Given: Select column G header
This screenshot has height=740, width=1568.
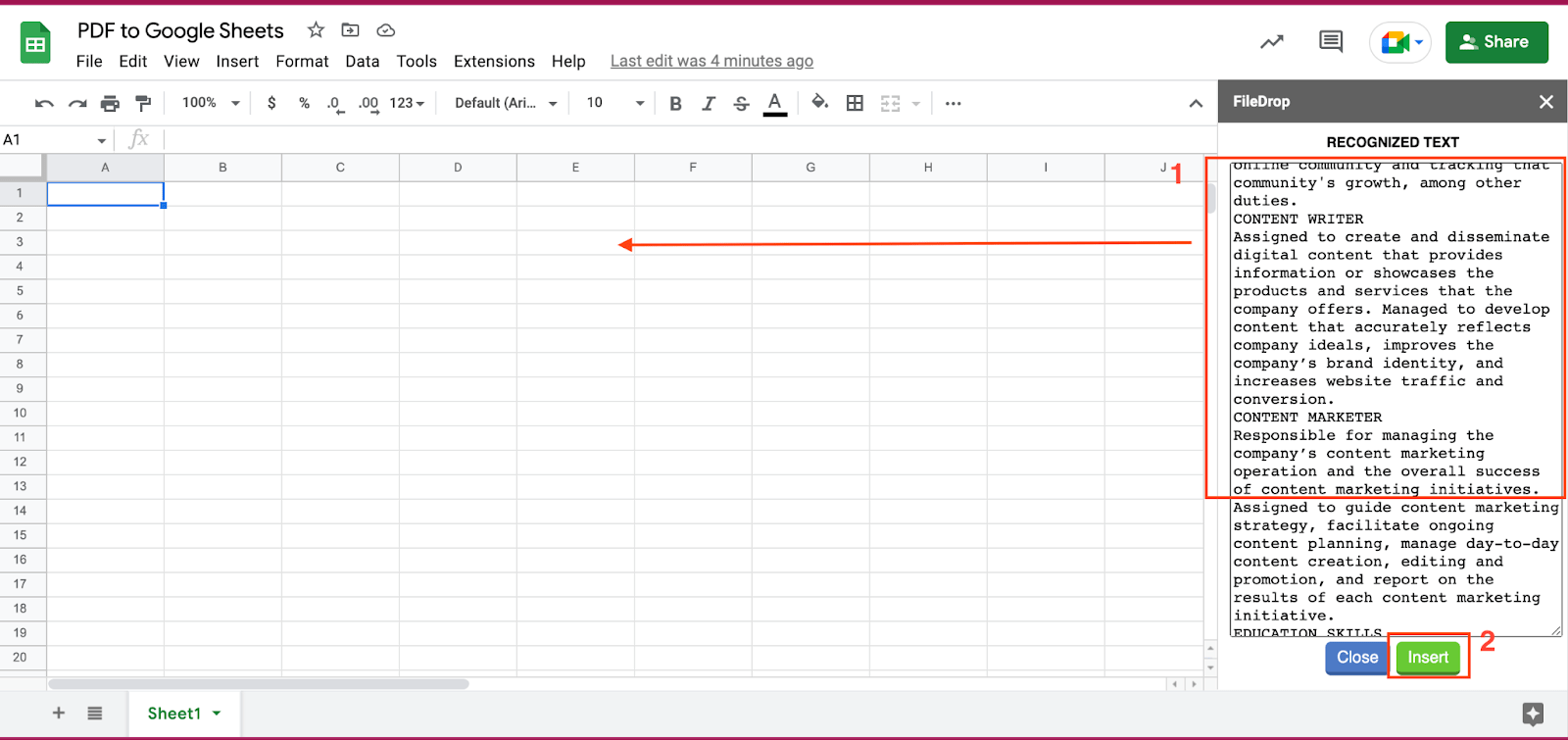Looking at the screenshot, I should (810, 168).
